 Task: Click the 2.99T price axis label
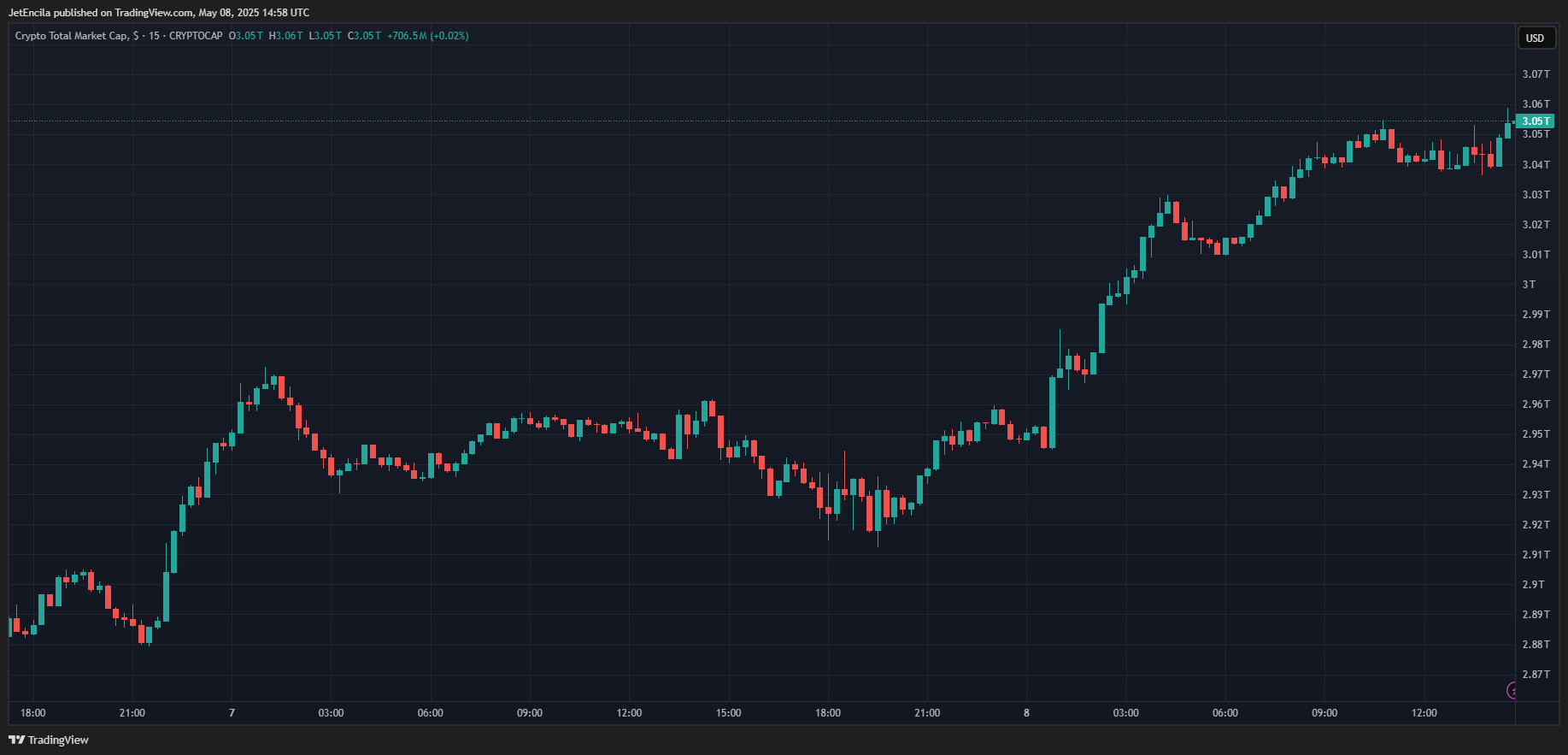(1536, 315)
